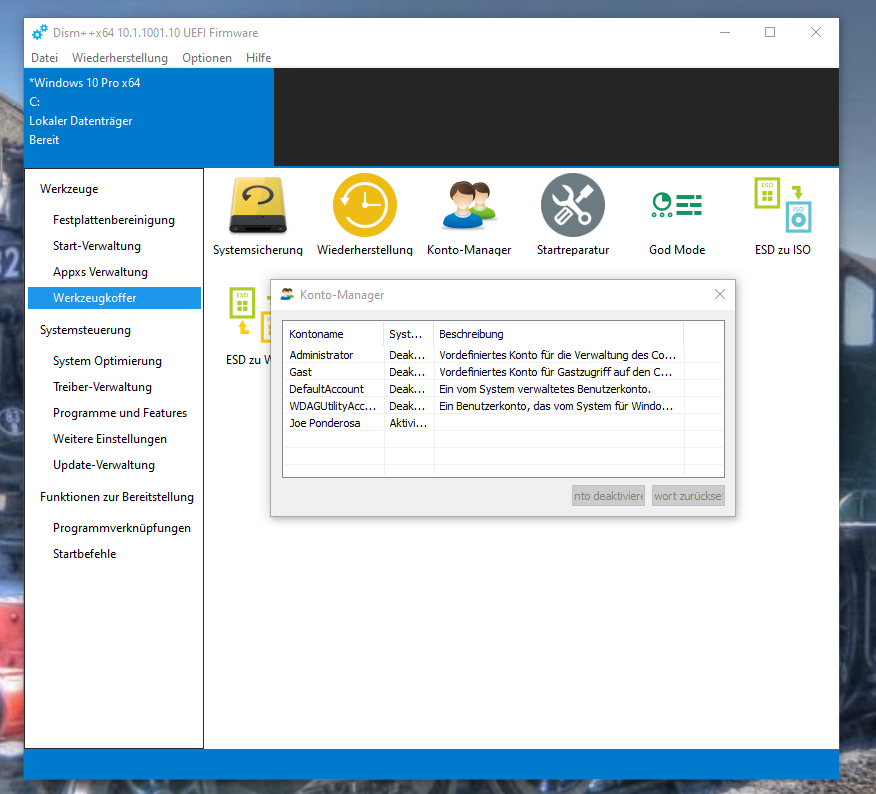Open Programmverknüpfungen in the sidebar
Image resolution: width=876 pixels, height=794 pixels.
click(114, 528)
